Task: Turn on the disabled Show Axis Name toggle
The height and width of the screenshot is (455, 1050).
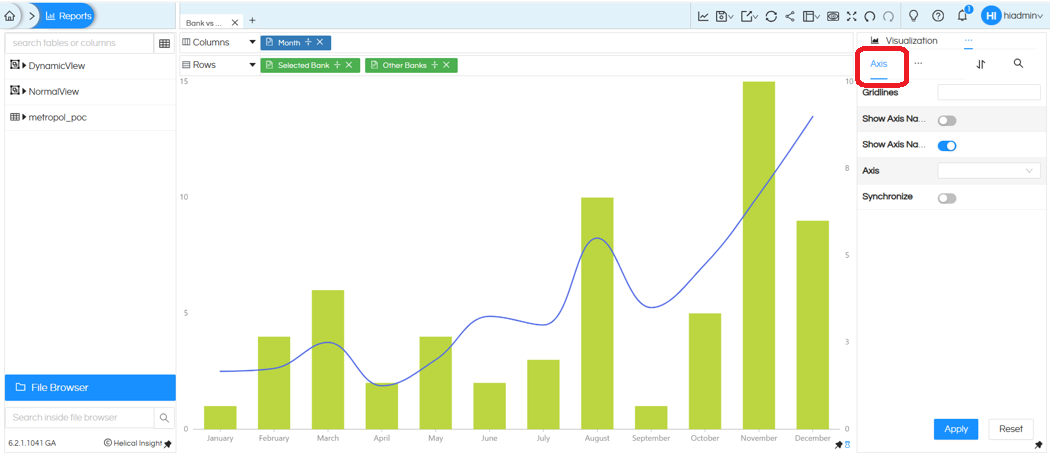Action: [947, 121]
